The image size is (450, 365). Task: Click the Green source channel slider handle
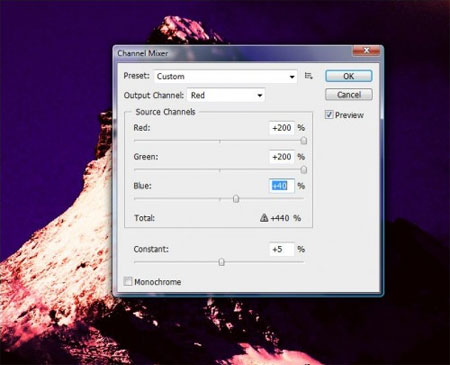(x=304, y=170)
